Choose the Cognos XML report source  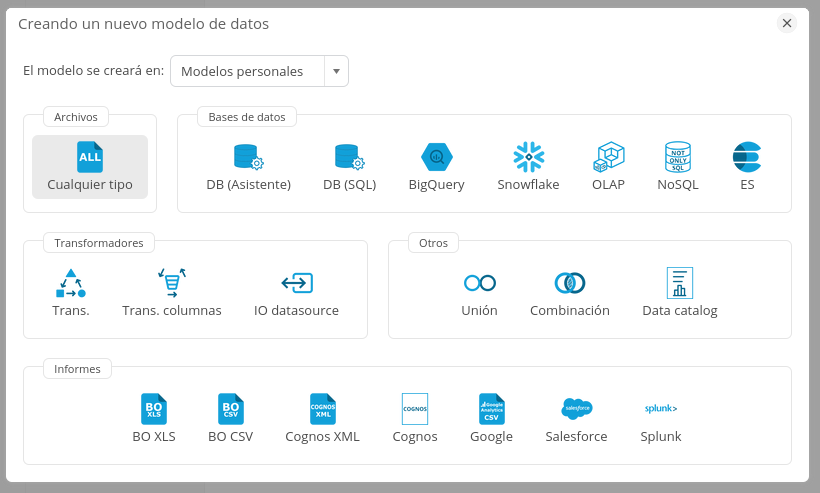click(x=322, y=410)
